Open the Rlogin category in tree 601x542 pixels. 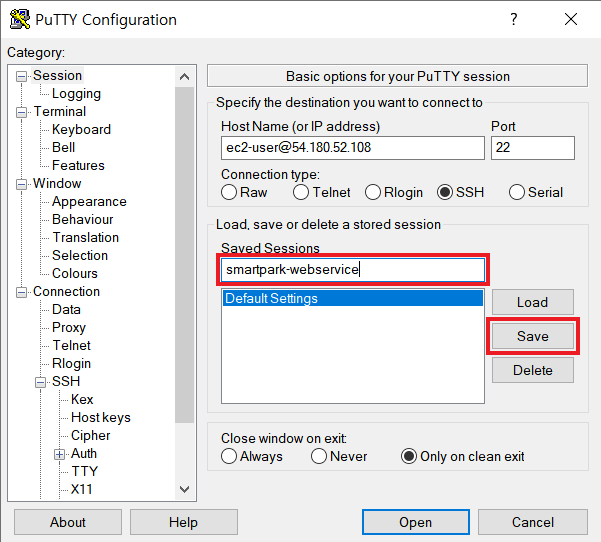[x=72, y=364]
